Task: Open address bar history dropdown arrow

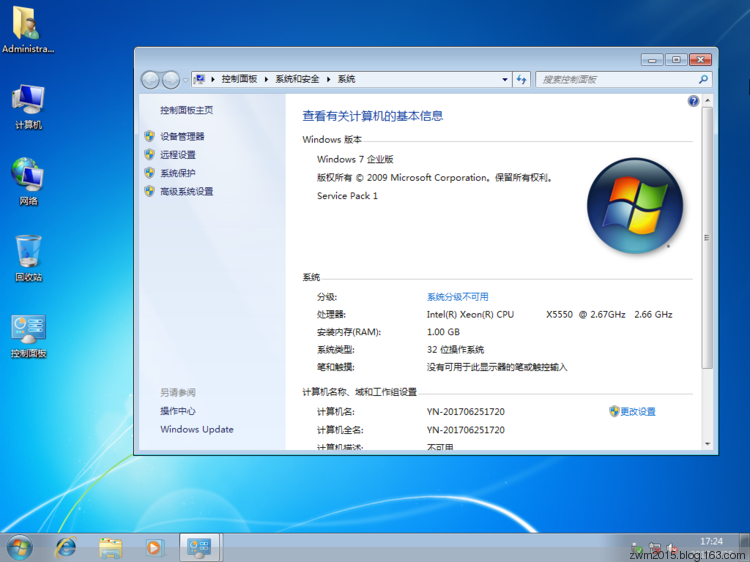Action: [505, 79]
